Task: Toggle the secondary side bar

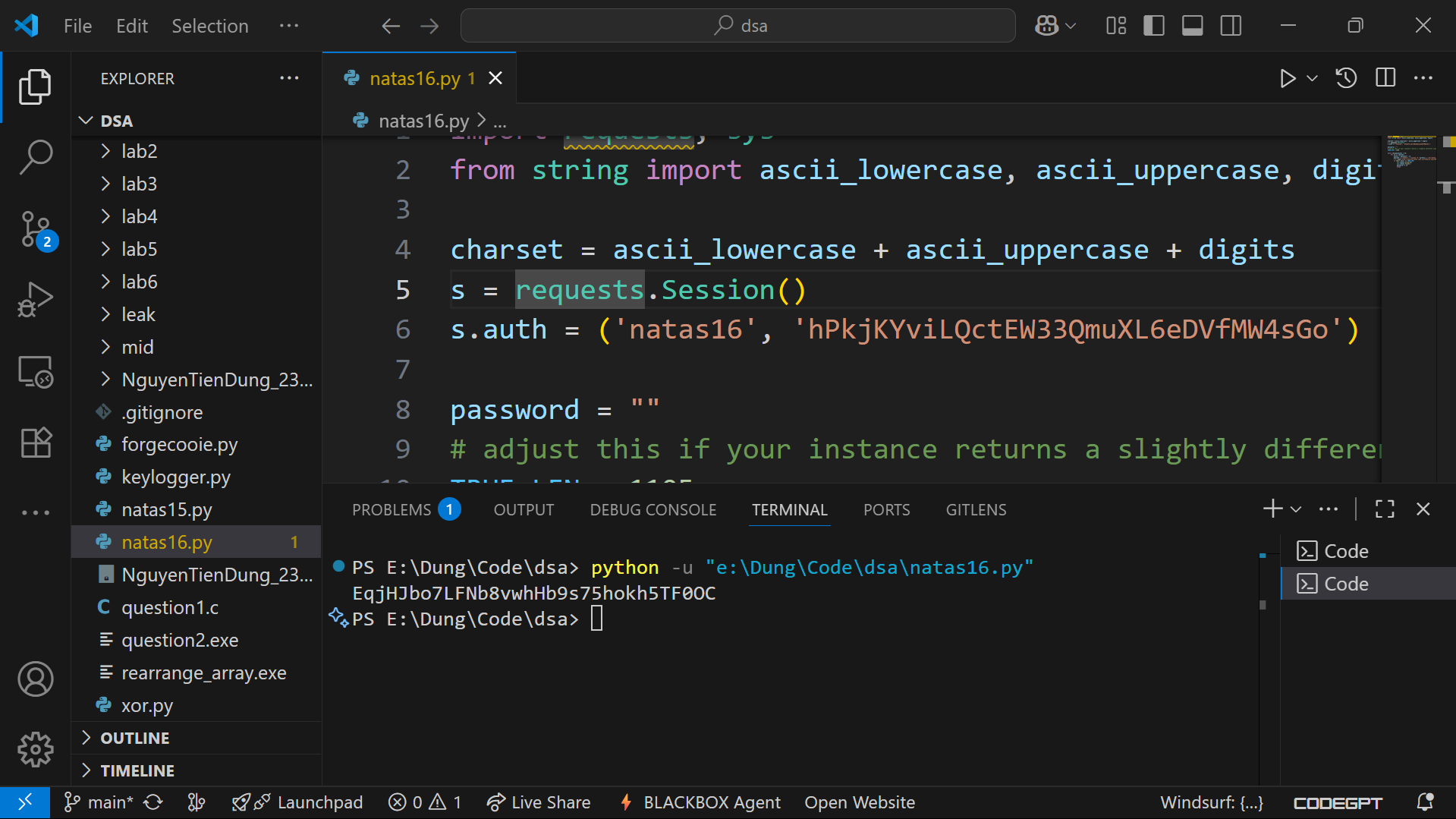Action: tap(1231, 26)
